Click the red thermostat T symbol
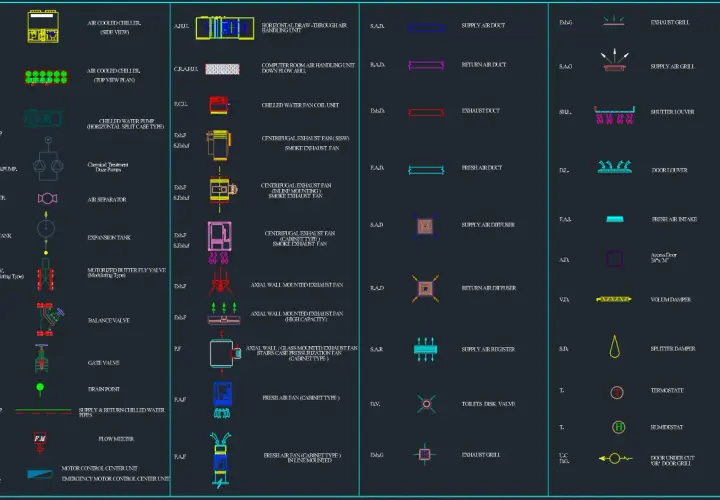Viewport: 720px width, 500px height. (617, 393)
